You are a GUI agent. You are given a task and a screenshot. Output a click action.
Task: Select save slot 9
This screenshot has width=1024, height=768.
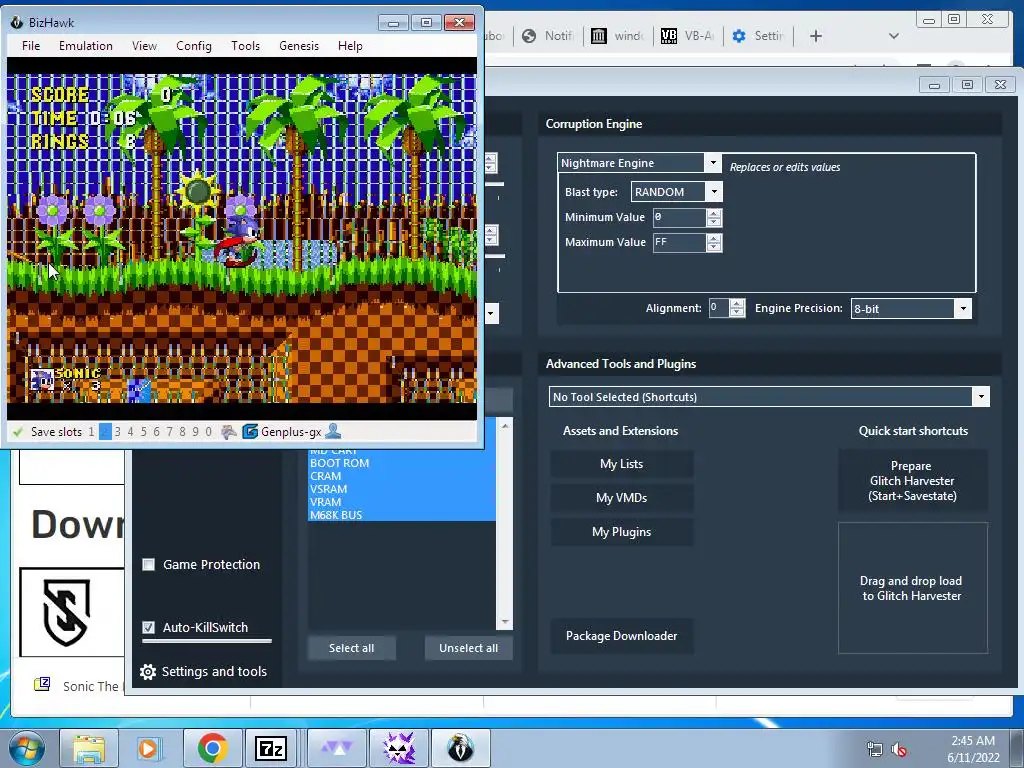[x=195, y=432]
